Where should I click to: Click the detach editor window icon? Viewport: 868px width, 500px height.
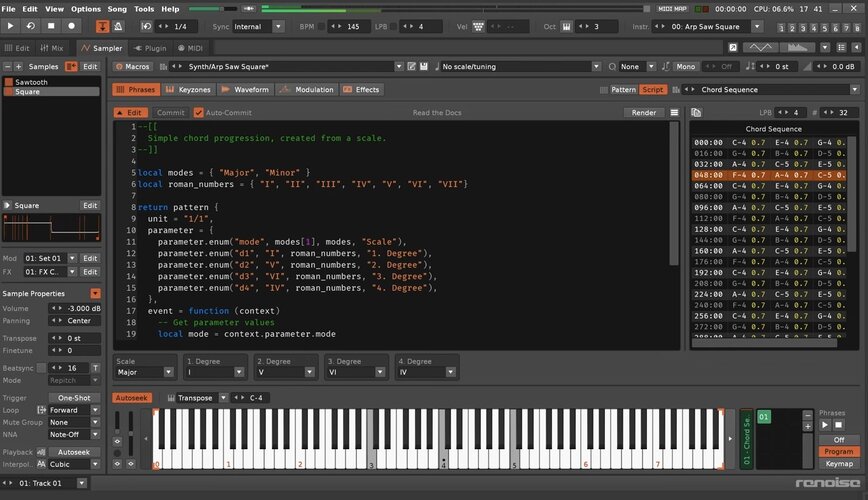pyautogui.click(x=732, y=48)
